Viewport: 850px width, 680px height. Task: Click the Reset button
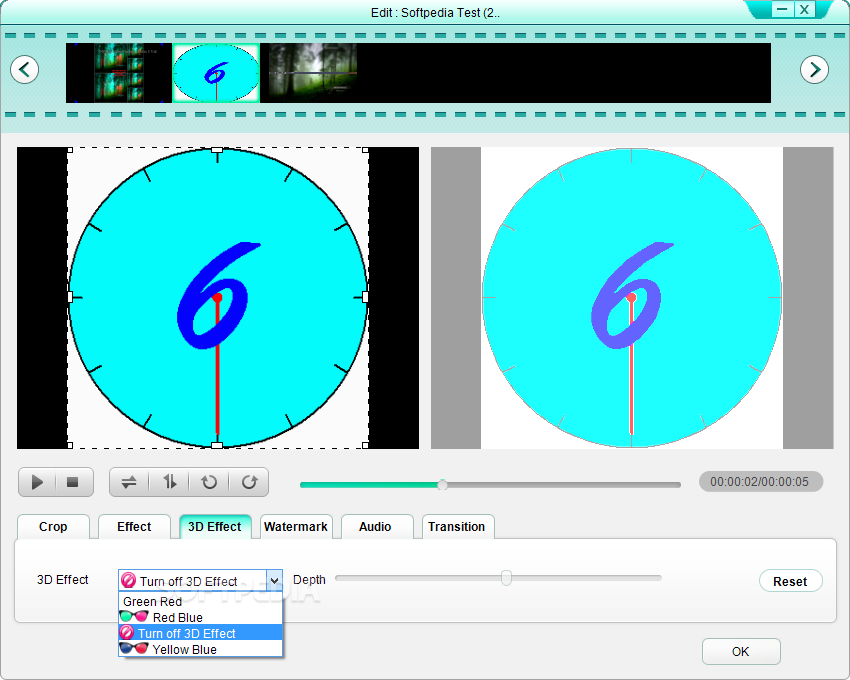(x=790, y=581)
